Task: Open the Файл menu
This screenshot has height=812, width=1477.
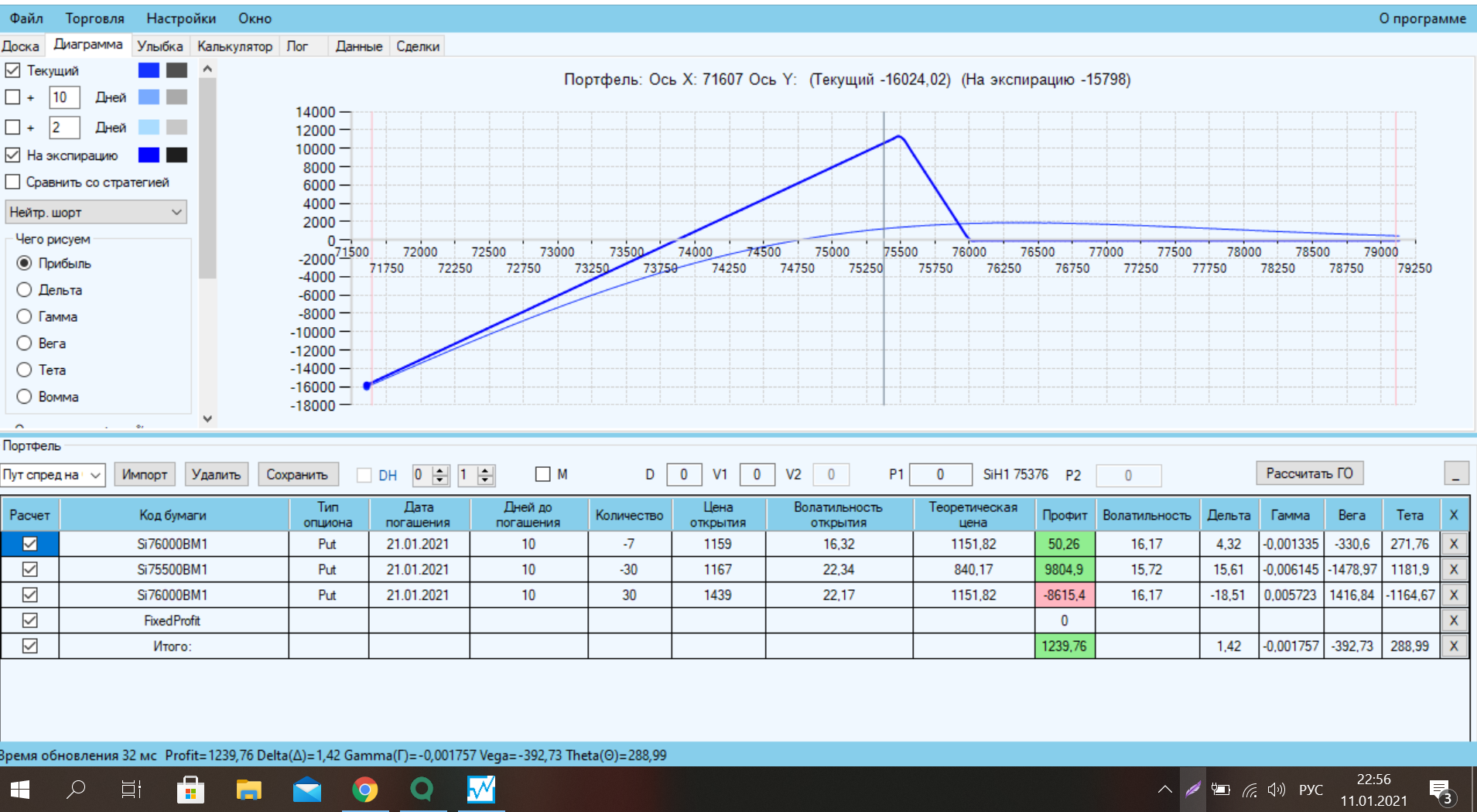Action: [x=26, y=19]
